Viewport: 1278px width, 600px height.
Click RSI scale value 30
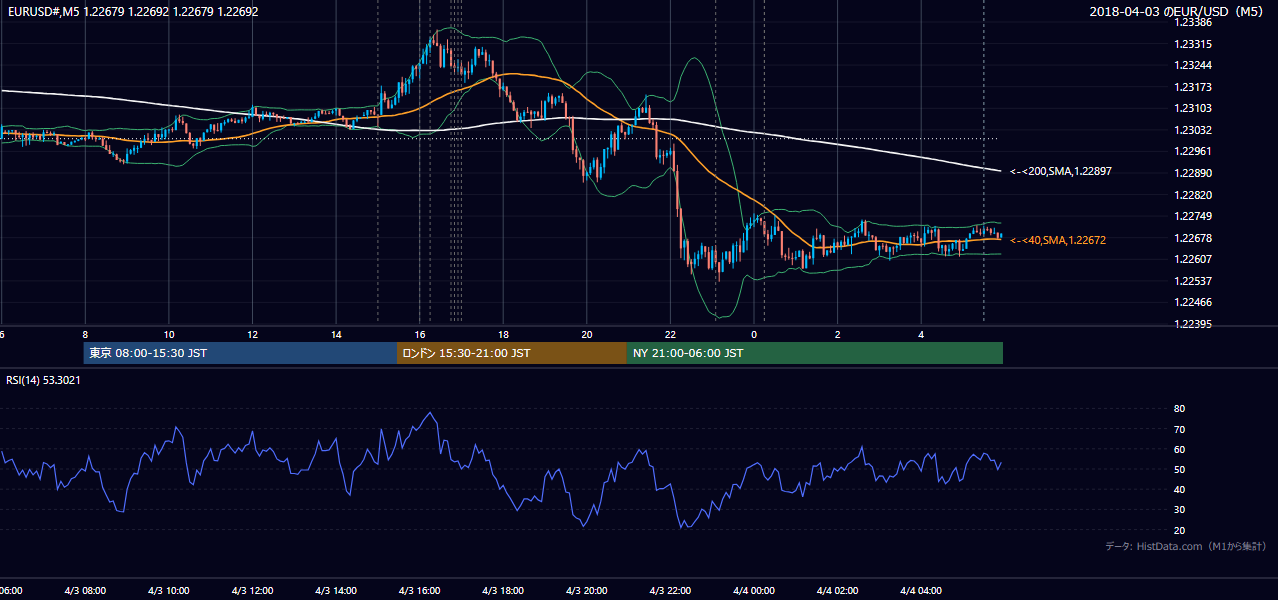1180,510
